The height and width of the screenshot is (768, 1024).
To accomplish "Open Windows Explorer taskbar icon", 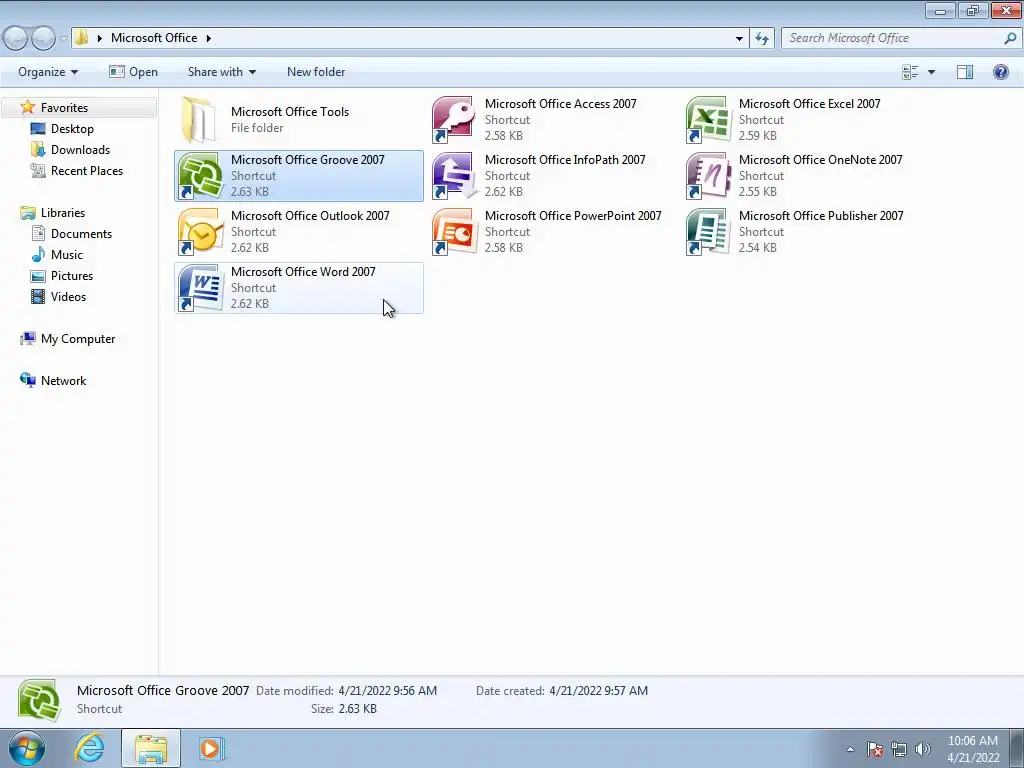I will 151,748.
